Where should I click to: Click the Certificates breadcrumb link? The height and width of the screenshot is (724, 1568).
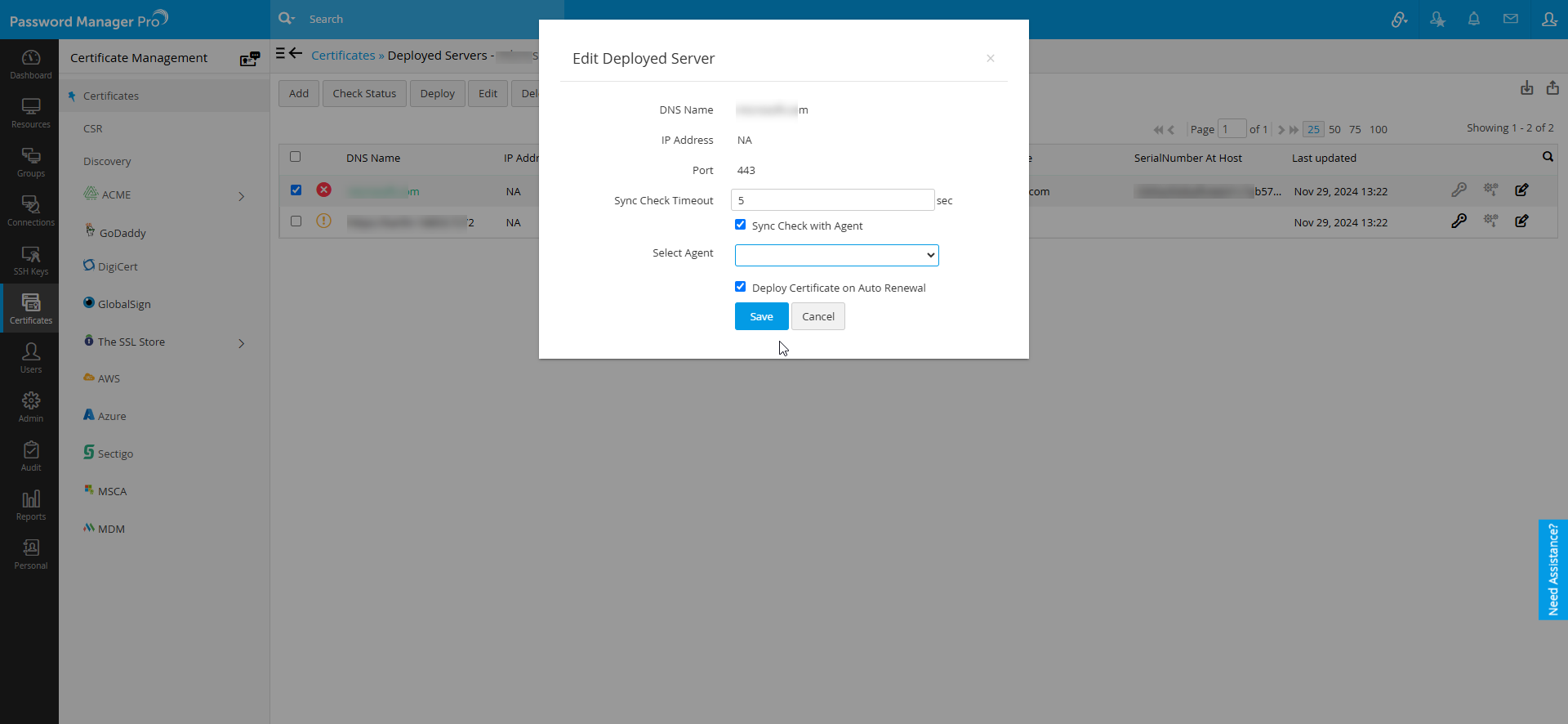point(343,56)
